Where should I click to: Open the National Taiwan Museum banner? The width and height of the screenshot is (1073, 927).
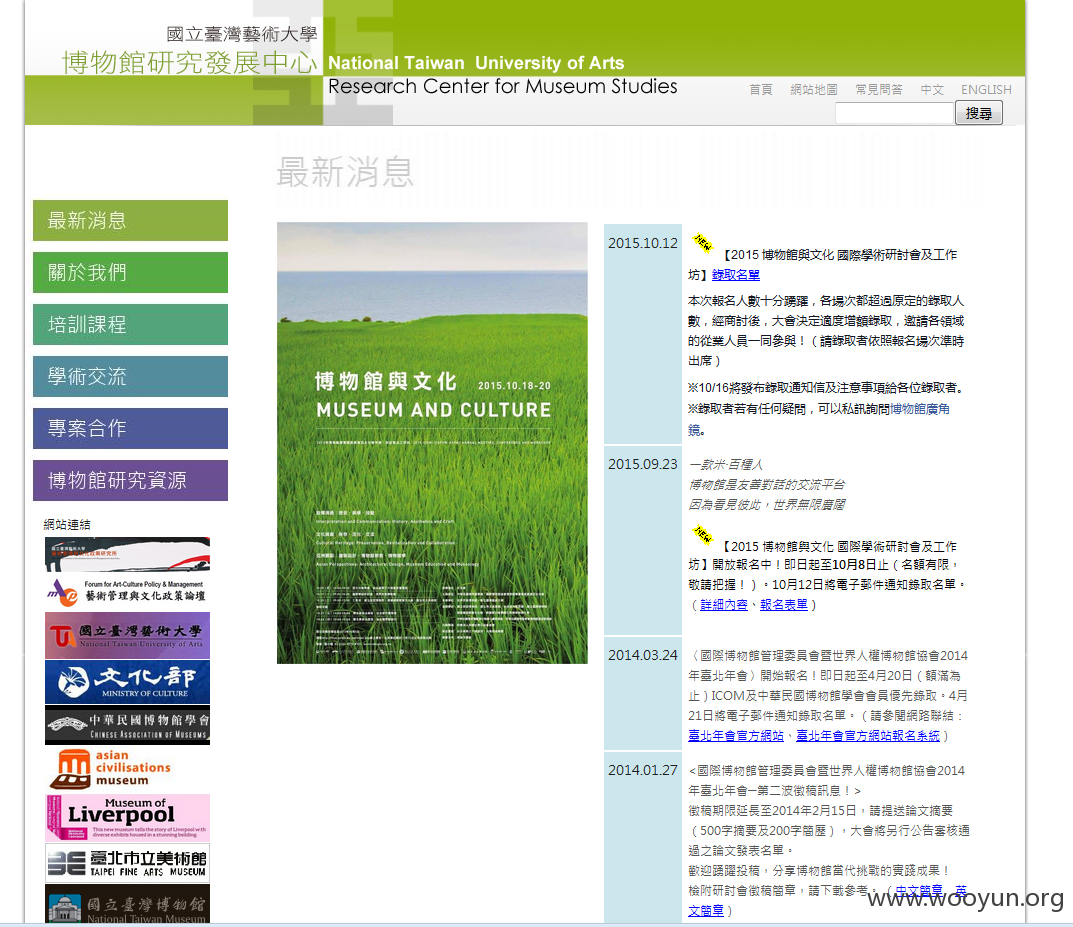127,904
